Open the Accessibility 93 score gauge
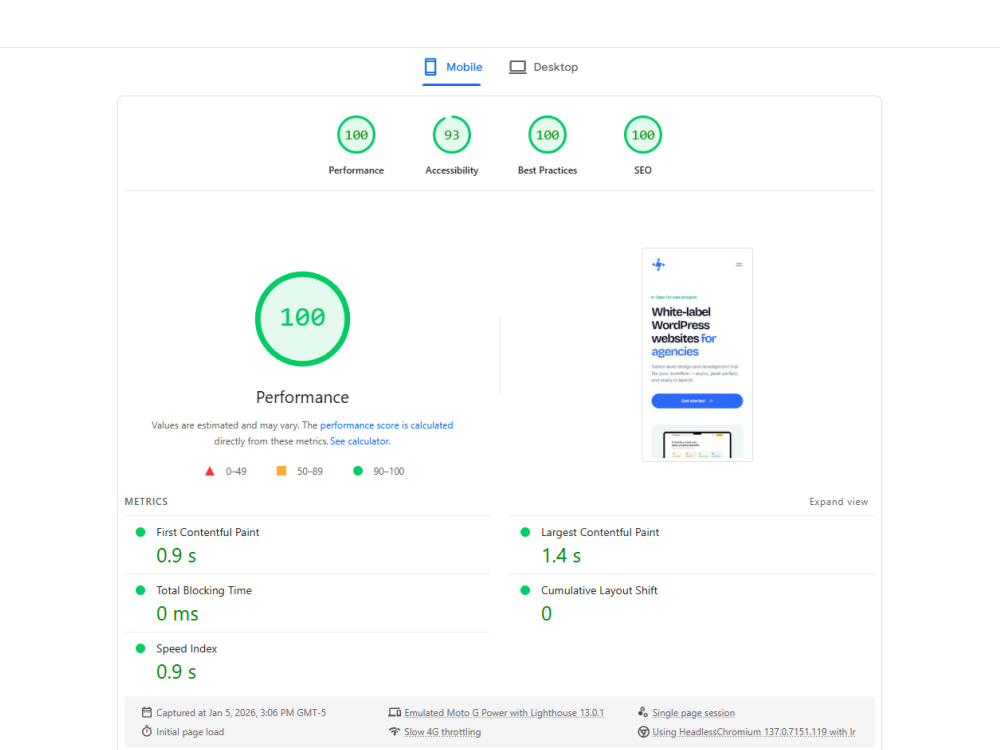Screen dimensions: 1000x750 pos(452,135)
